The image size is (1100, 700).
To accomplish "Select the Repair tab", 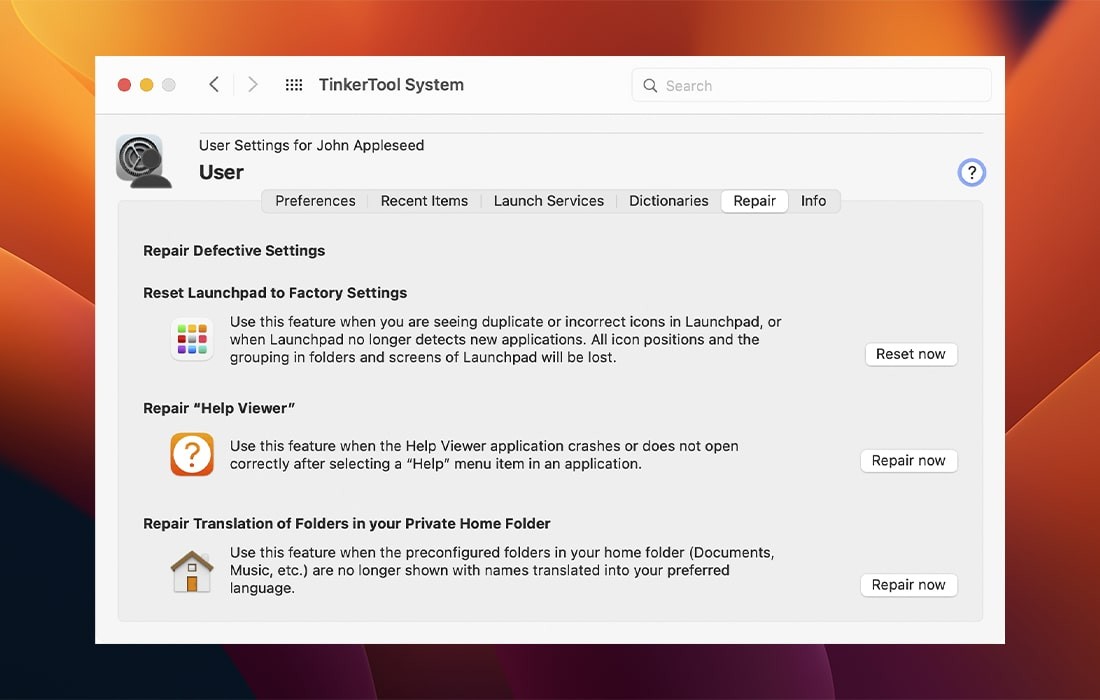I will pyautogui.click(x=754, y=201).
